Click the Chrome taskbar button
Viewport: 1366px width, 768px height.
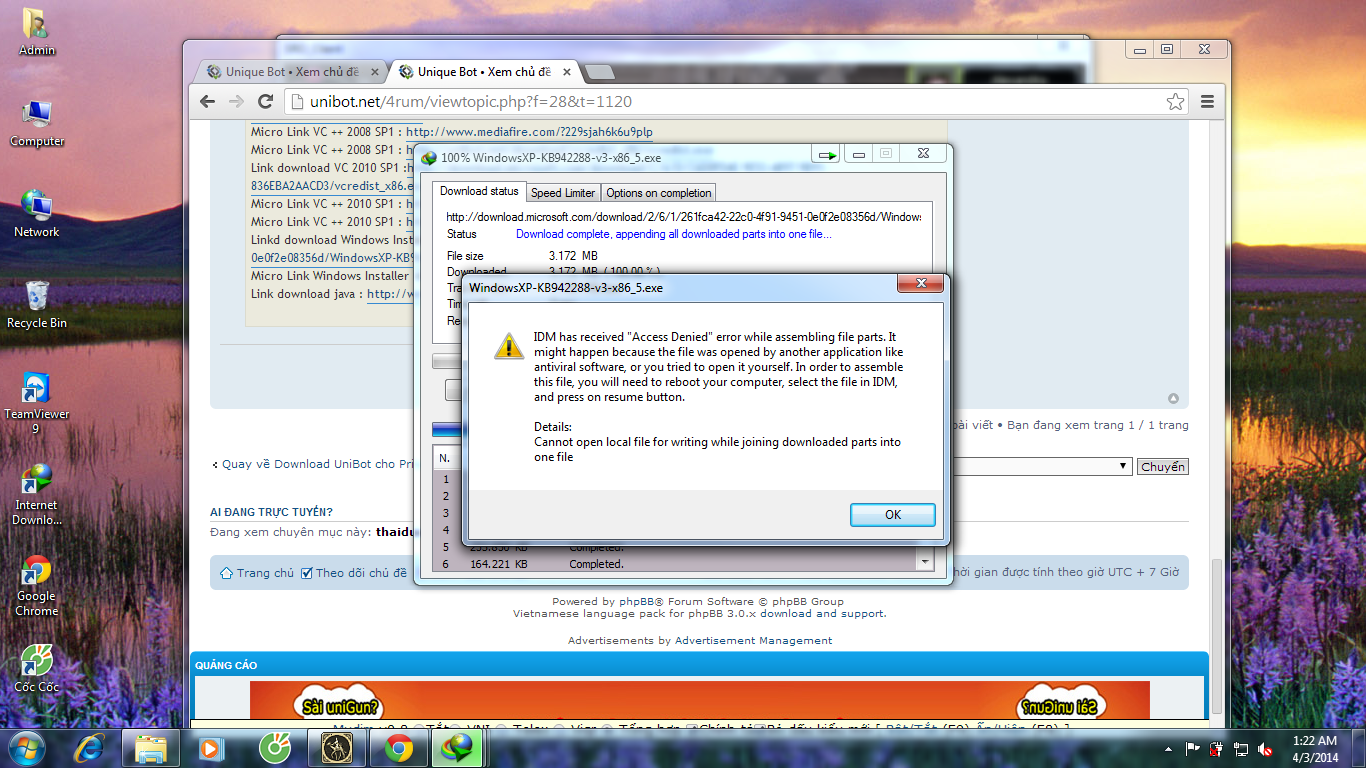399,747
